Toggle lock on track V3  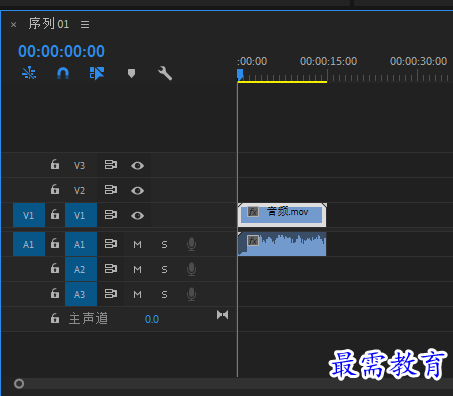[x=55, y=165]
